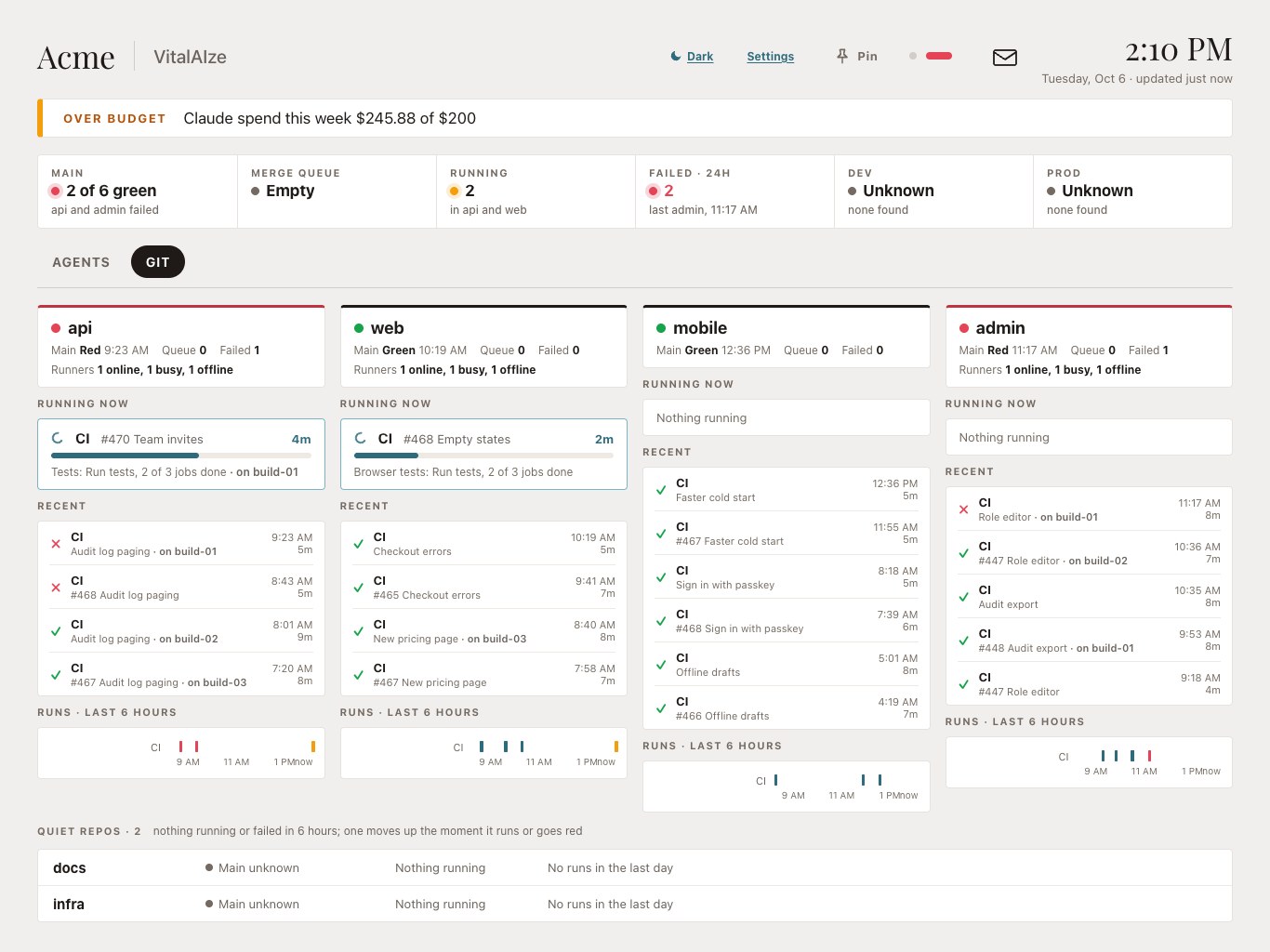Toggle the Pin option in the header
This screenshot has height=952, width=1270.
pos(857,57)
